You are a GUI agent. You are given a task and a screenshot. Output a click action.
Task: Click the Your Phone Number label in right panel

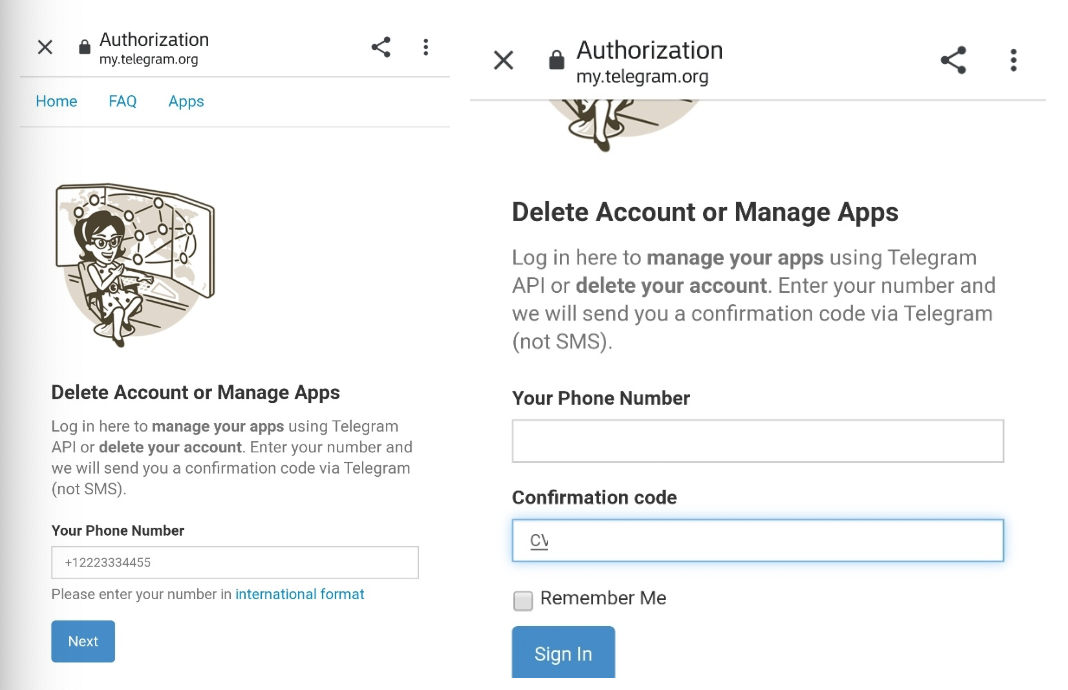point(601,398)
